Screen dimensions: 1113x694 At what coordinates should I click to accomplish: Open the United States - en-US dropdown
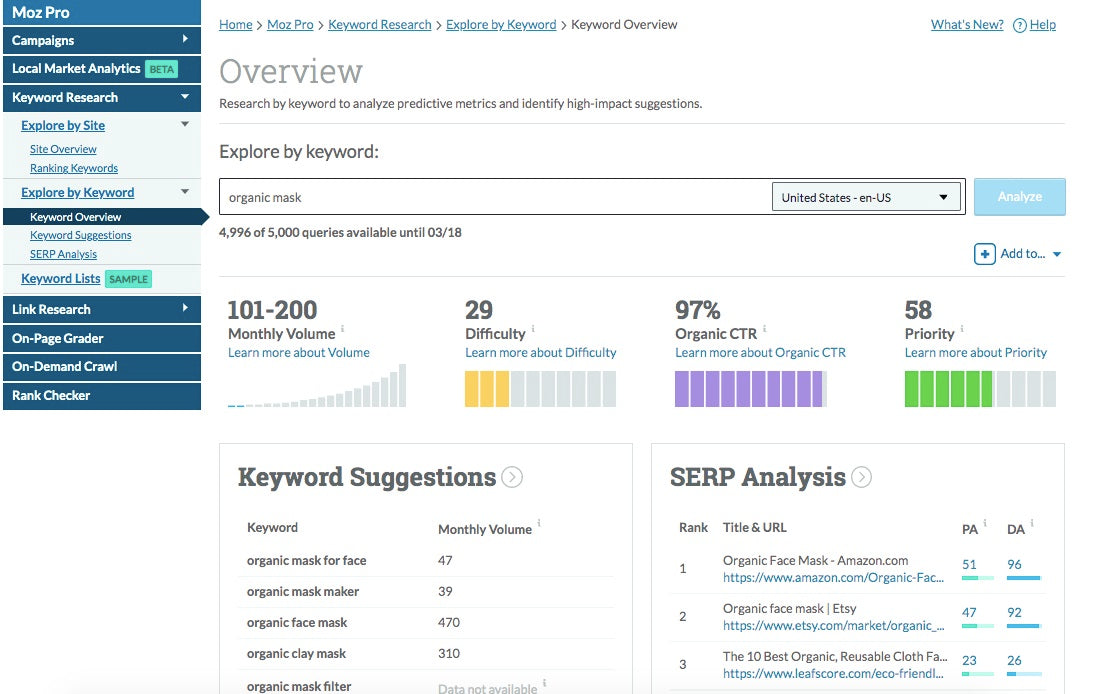[866, 197]
